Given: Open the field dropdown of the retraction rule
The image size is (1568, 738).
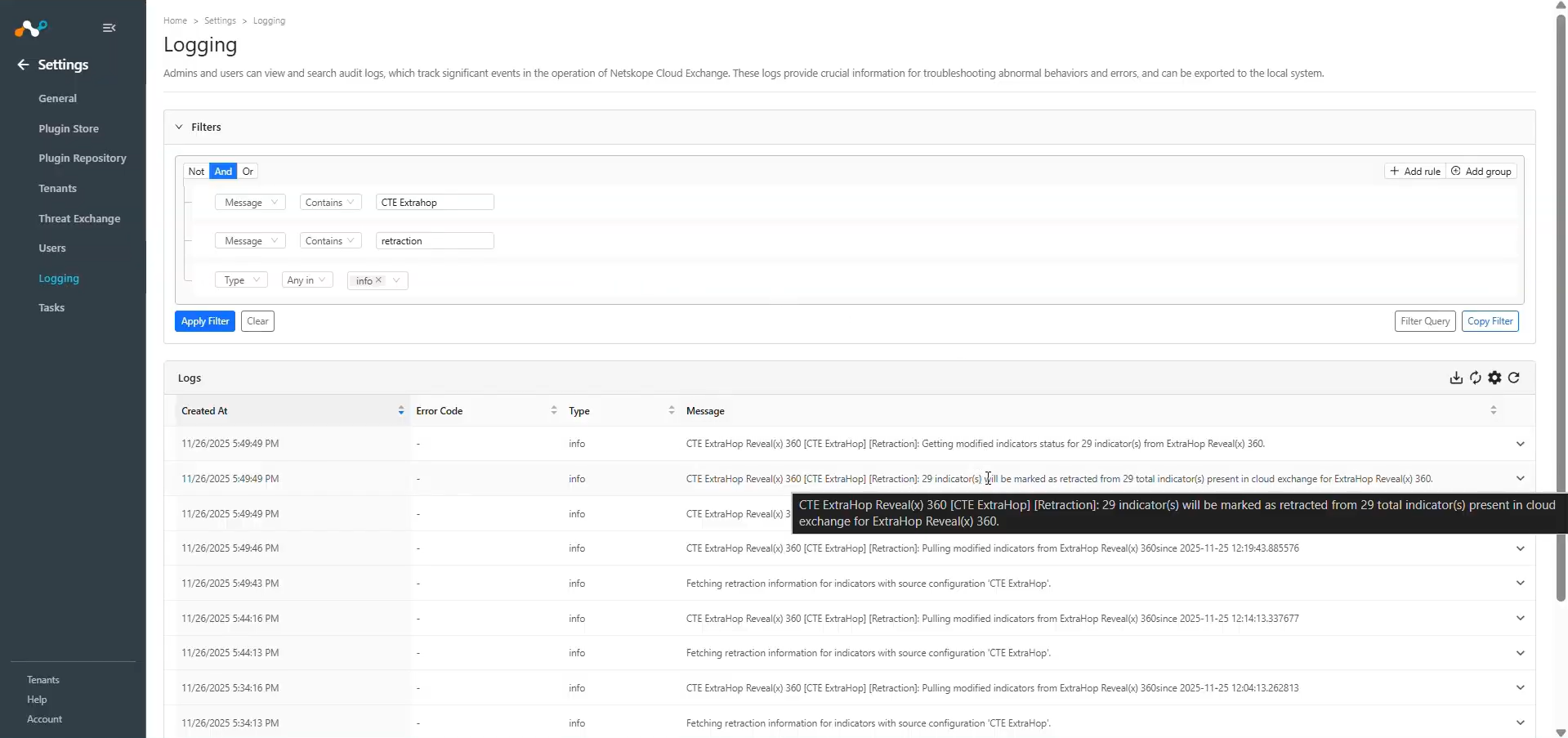Looking at the screenshot, I should click(x=250, y=241).
